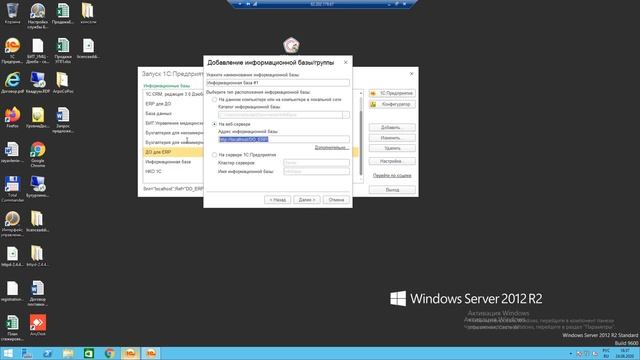Click the server cluster field

coord(316,163)
